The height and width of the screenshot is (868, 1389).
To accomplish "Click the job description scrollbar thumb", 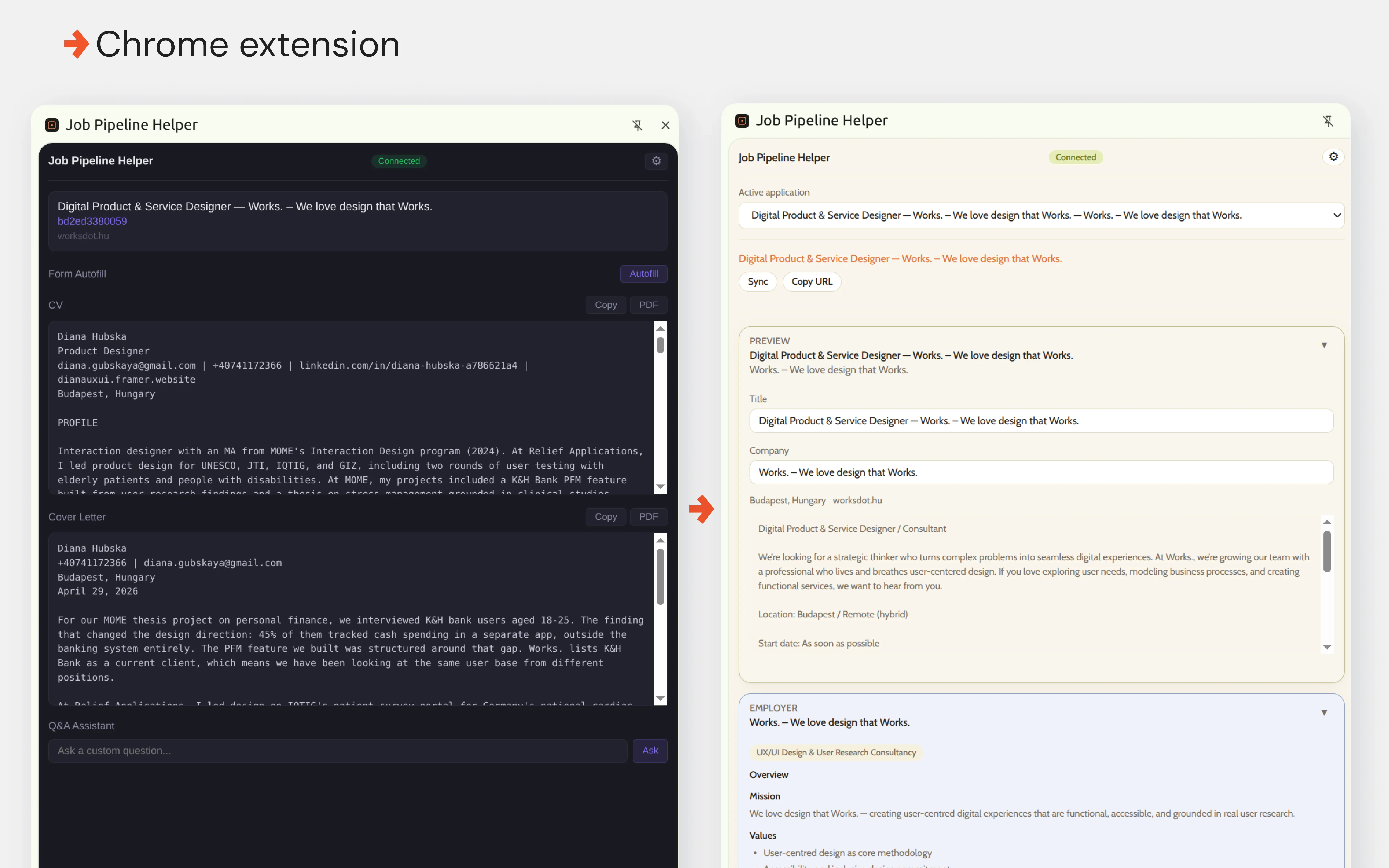I will 1327,551.
